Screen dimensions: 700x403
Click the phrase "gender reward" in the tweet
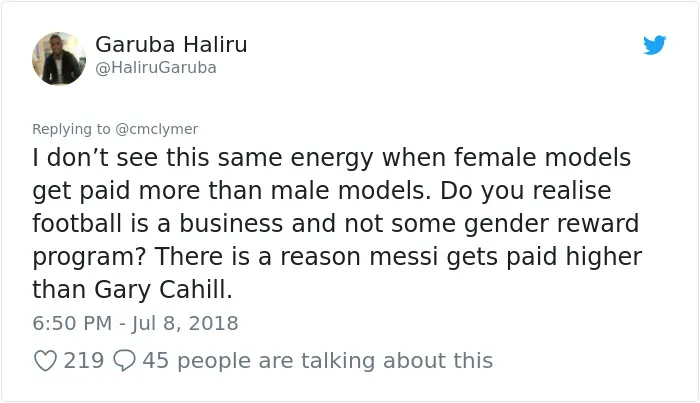[x=551, y=224]
